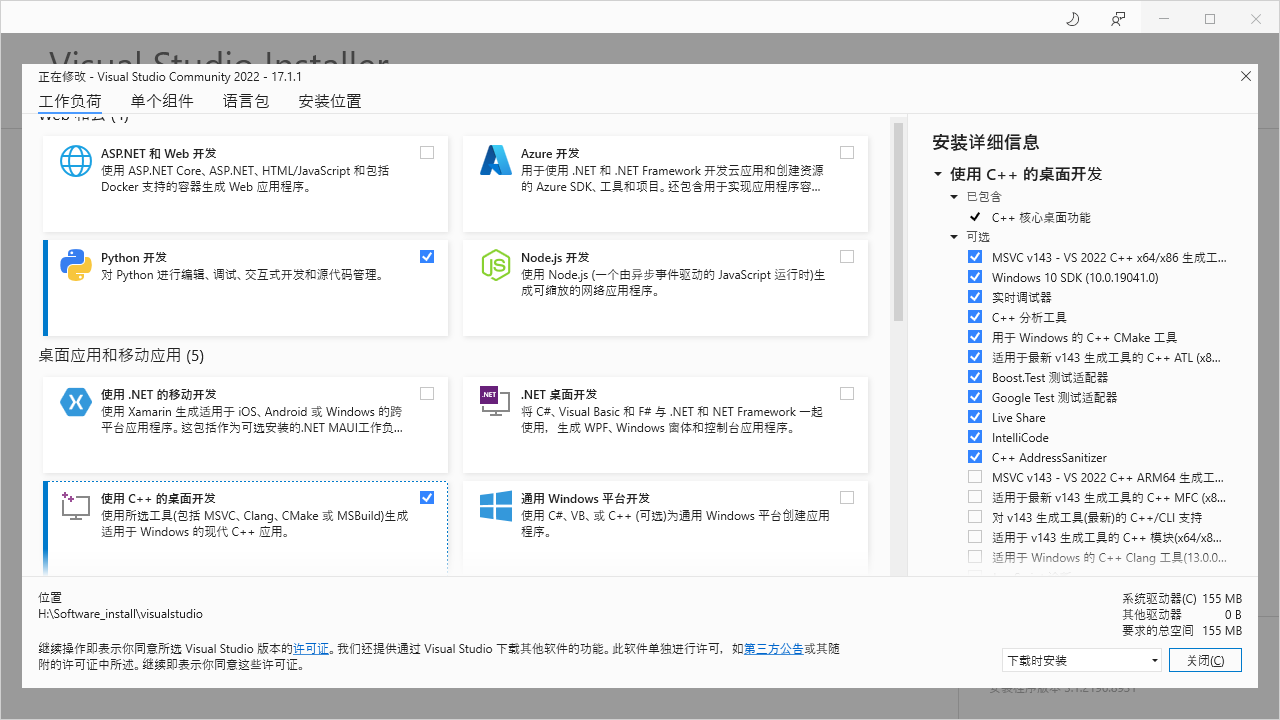The height and width of the screenshot is (720, 1280).
Task: Enable the Node.js 开发 workload checkbox
Action: coord(847,256)
